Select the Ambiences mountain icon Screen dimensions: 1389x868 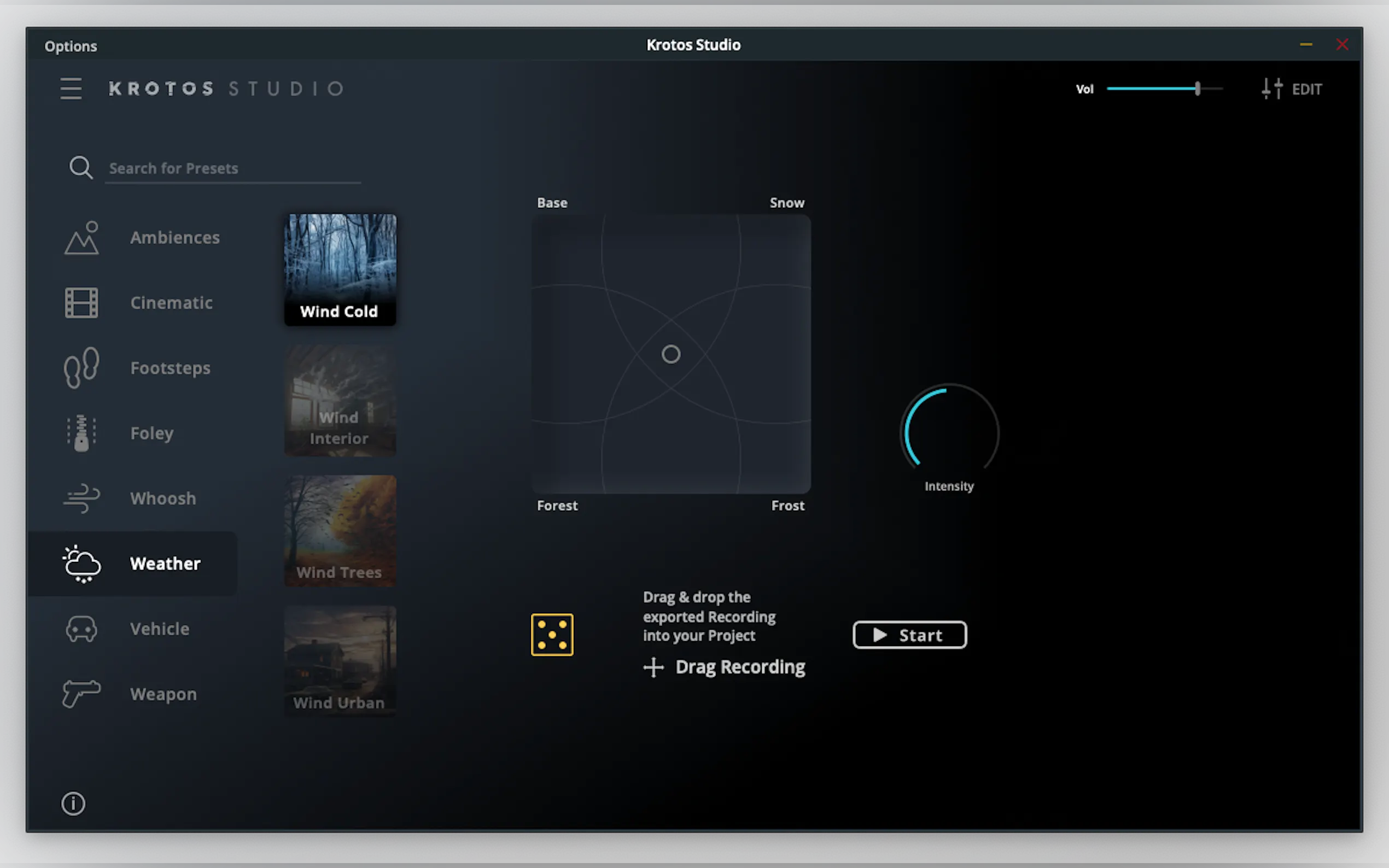(x=81, y=238)
